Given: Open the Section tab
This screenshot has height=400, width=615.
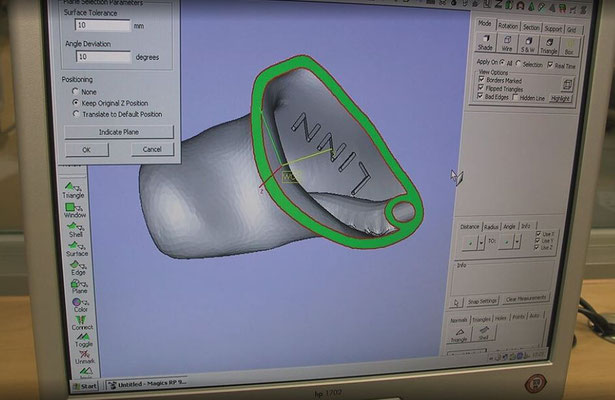Looking at the screenshot, I should click(x=531, y=27).
